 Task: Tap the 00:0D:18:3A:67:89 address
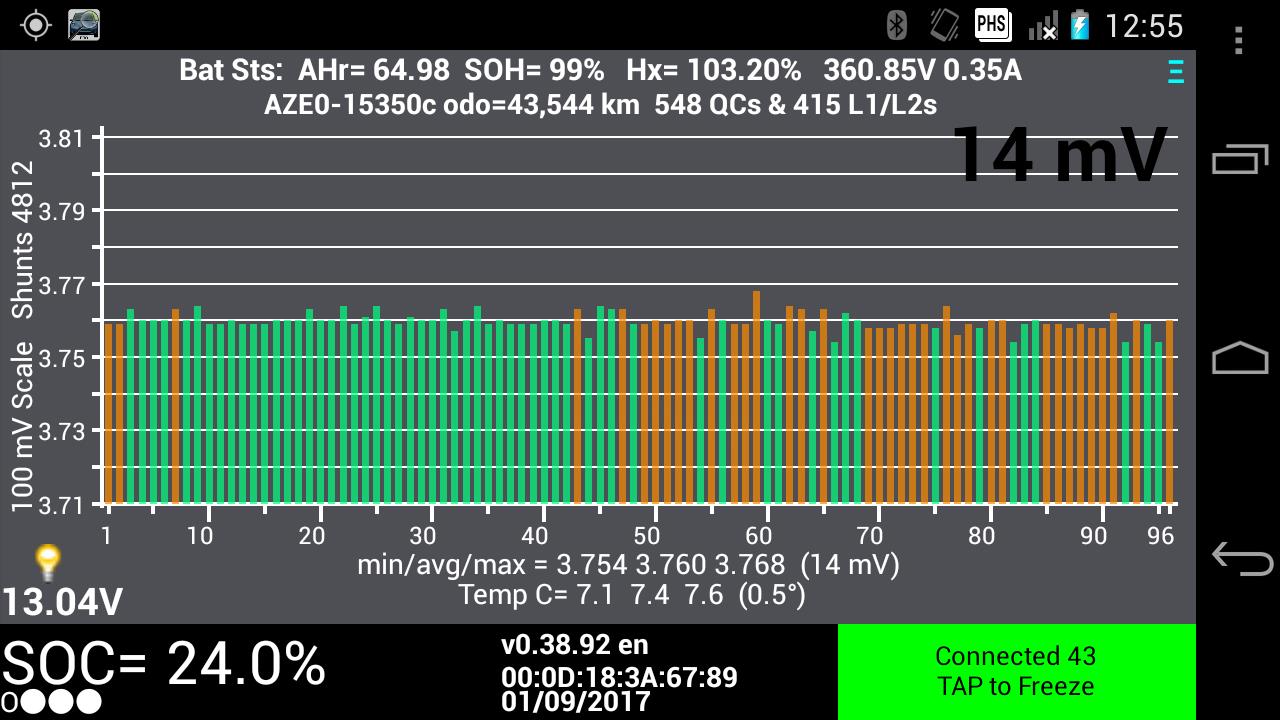[x=619, y=677]
